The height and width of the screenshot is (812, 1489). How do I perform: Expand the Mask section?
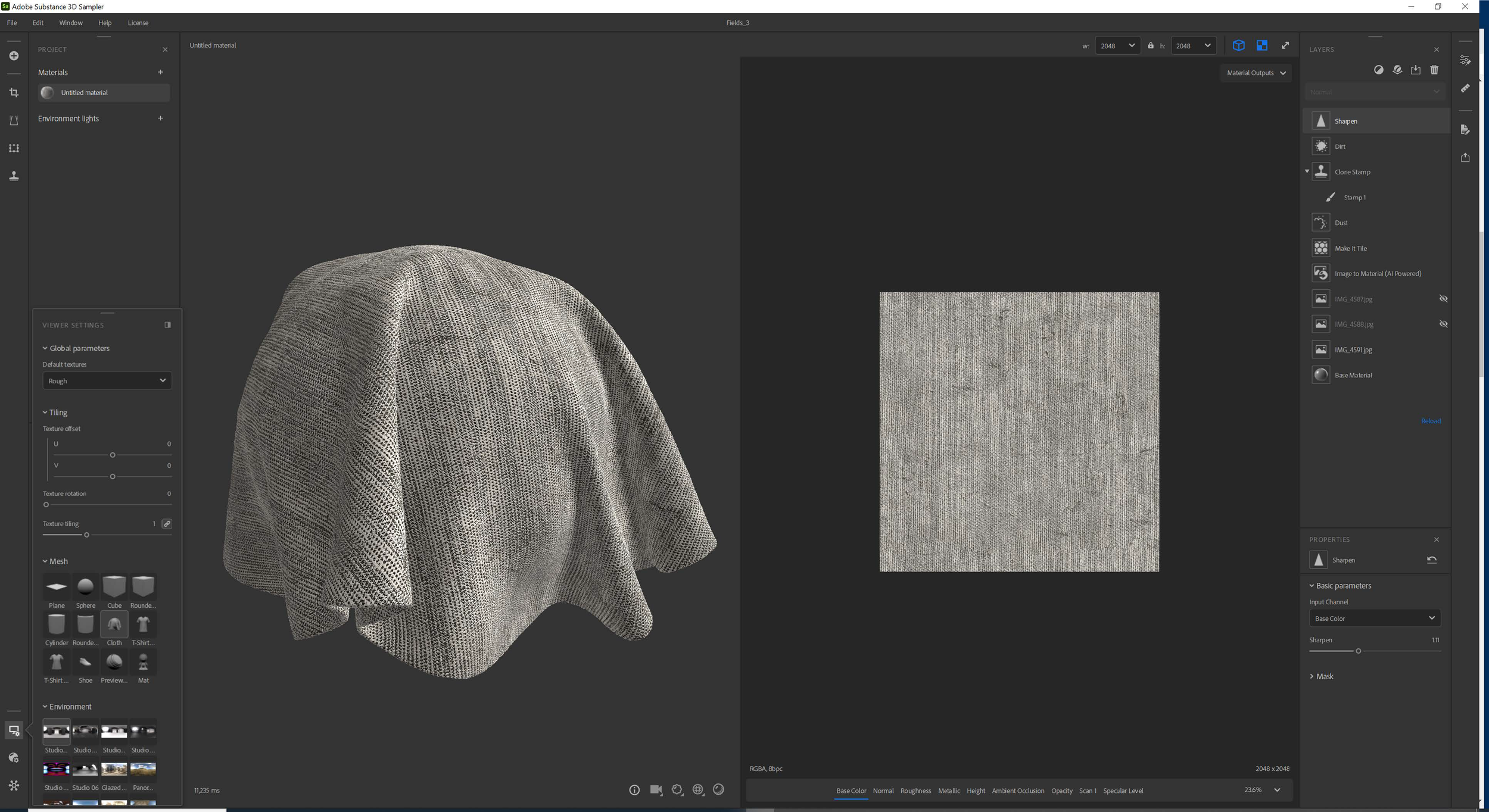point(1324,677)
